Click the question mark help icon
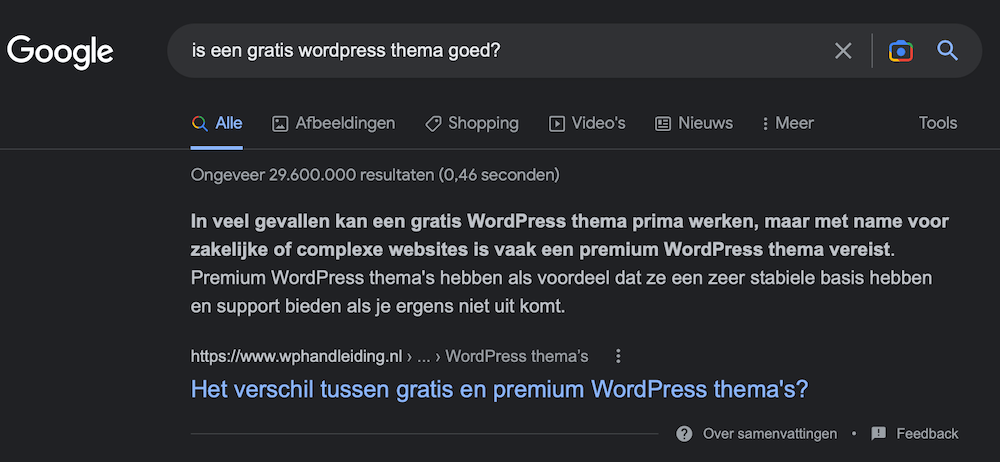 [685, 433]
